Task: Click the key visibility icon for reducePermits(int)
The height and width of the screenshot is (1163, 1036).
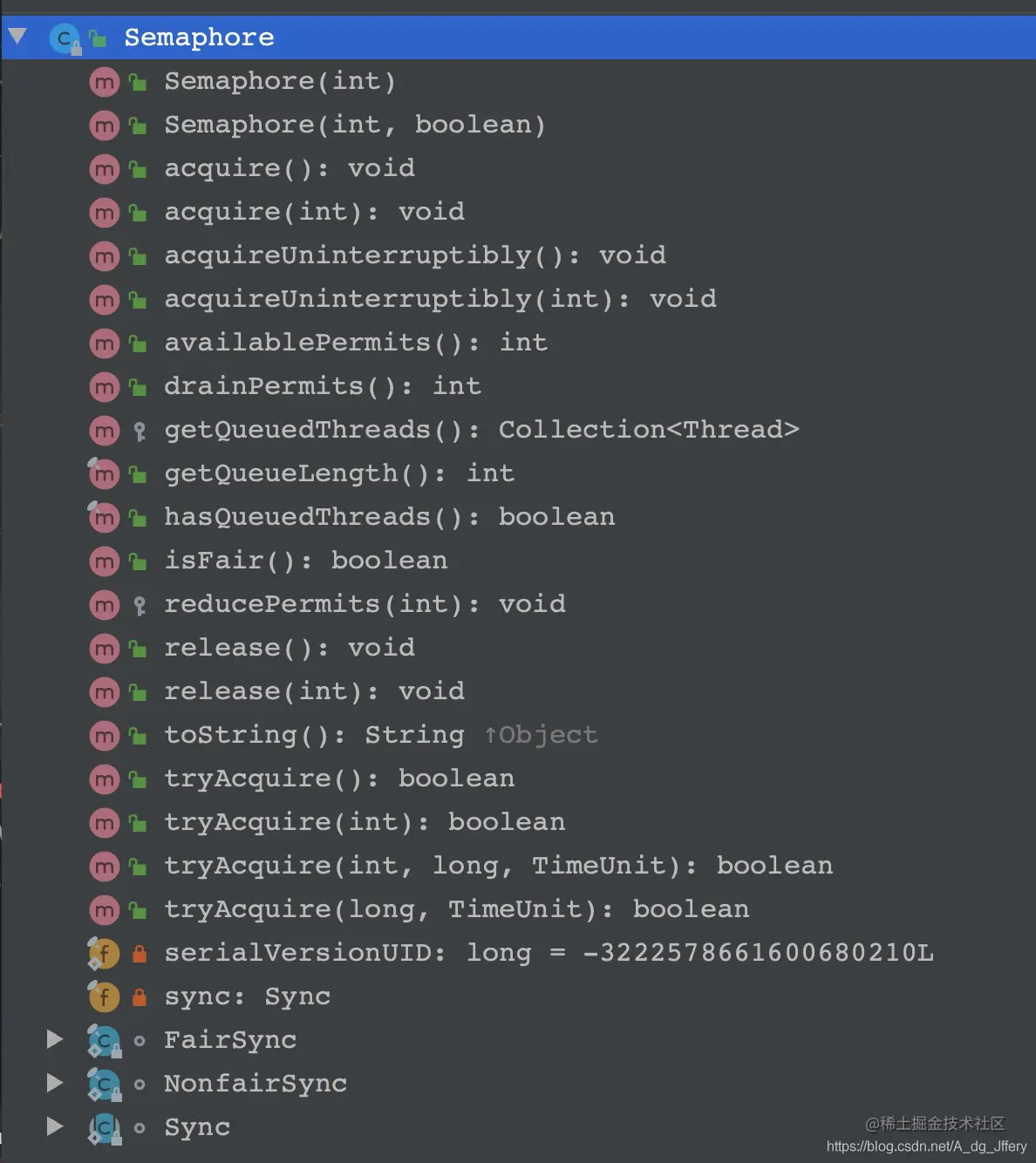Action: pos(139,605)
